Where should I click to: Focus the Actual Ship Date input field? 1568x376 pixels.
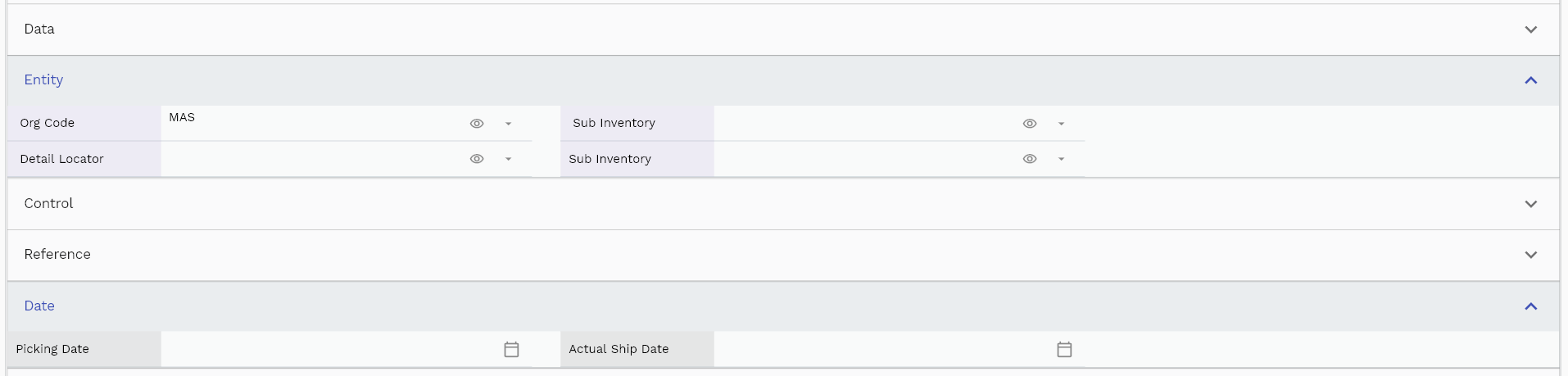click(882, 349)
